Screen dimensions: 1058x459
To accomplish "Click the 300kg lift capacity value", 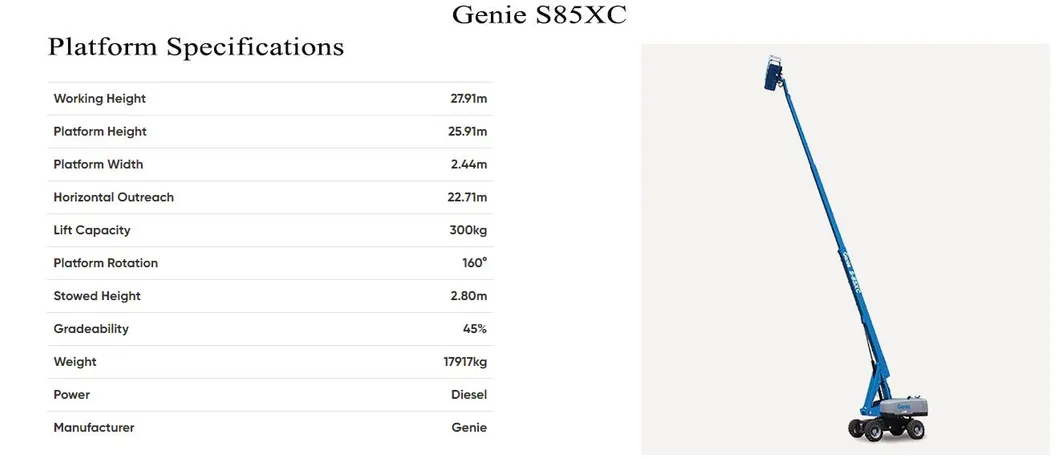I will click(468, 231).
